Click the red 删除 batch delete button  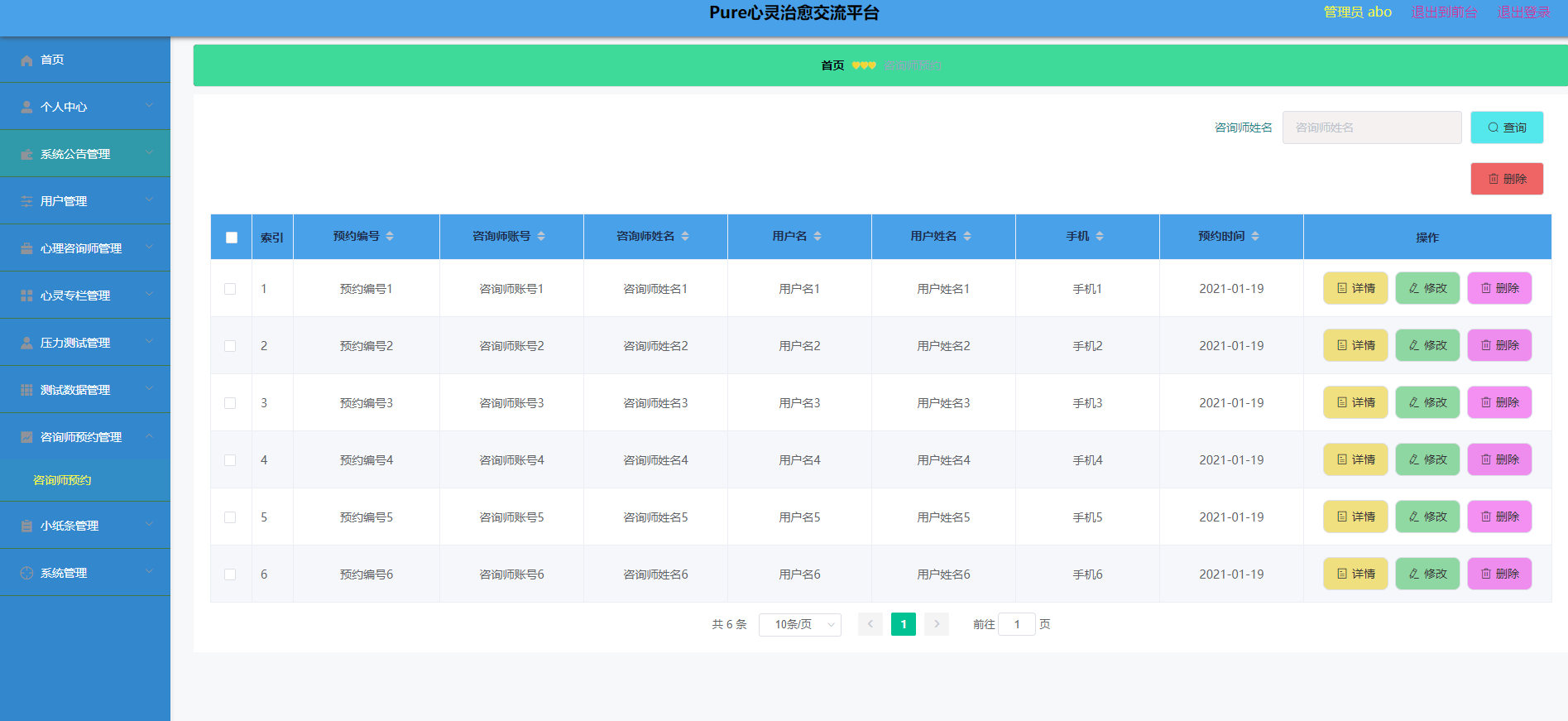[1507, 179]
